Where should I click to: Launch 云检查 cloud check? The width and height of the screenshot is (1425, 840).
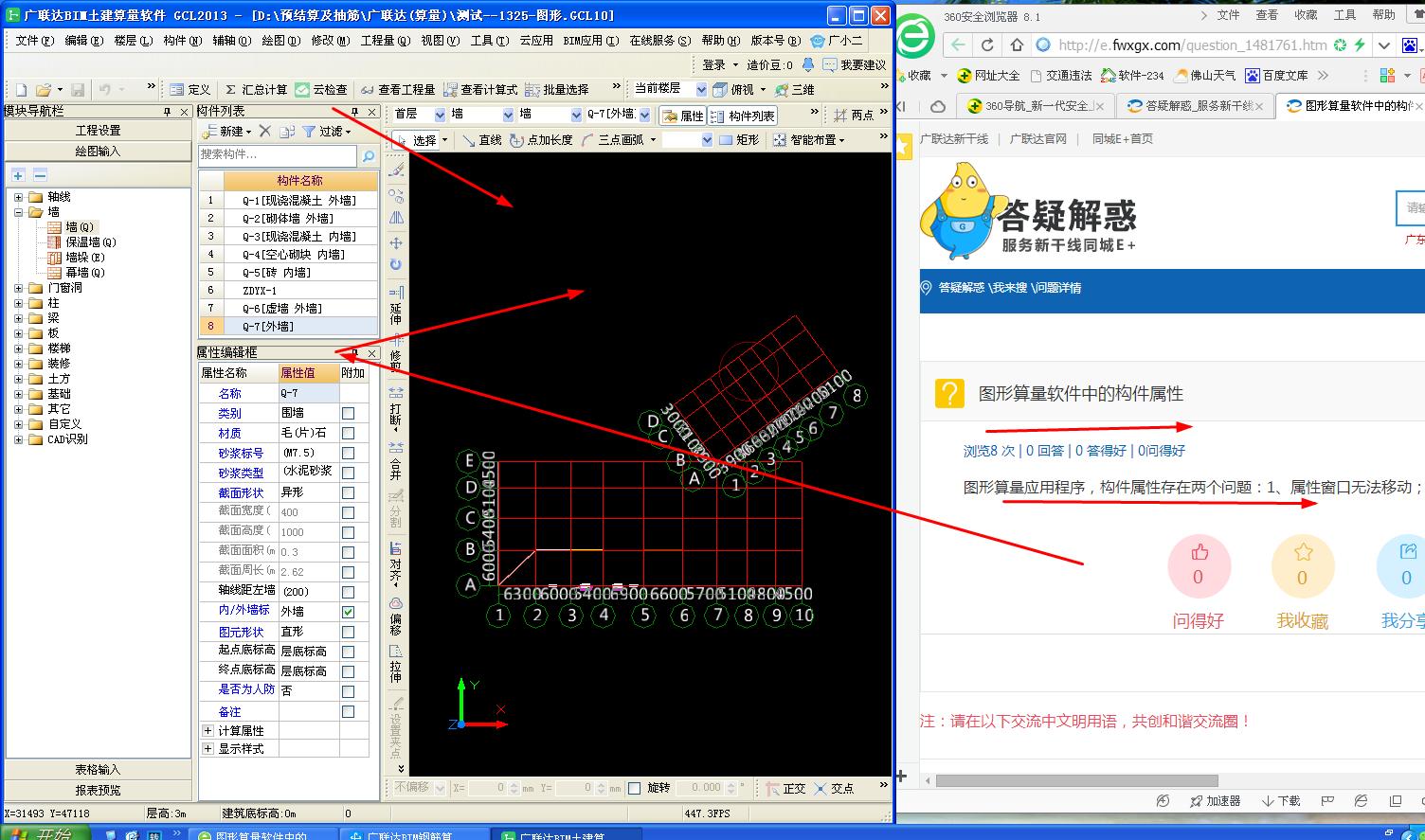[x=321, y=89]
